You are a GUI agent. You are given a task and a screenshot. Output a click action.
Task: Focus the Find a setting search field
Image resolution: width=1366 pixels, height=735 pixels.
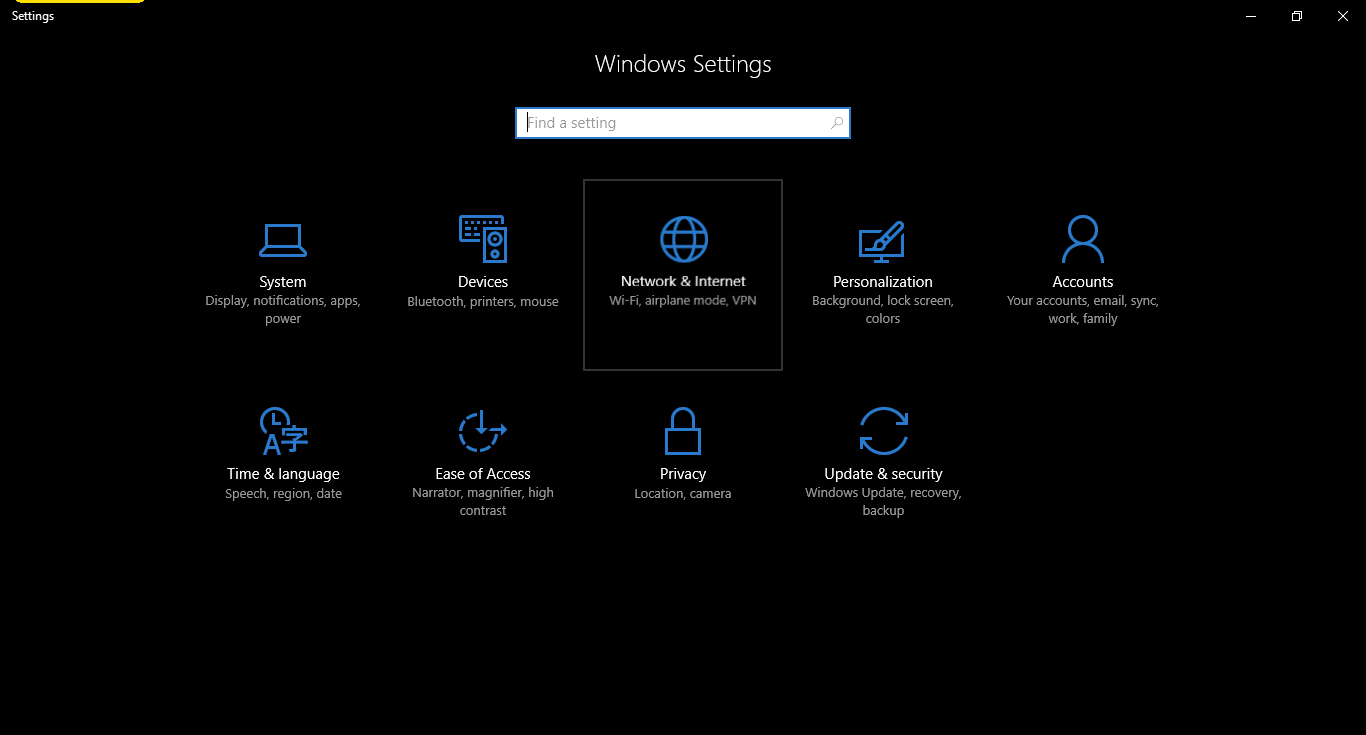click(x=683, y=123)
